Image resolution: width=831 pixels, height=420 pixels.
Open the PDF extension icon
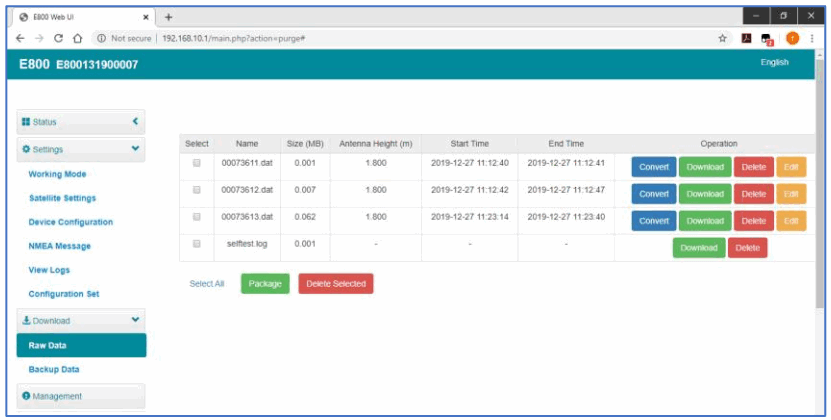[x=746, y=38]
